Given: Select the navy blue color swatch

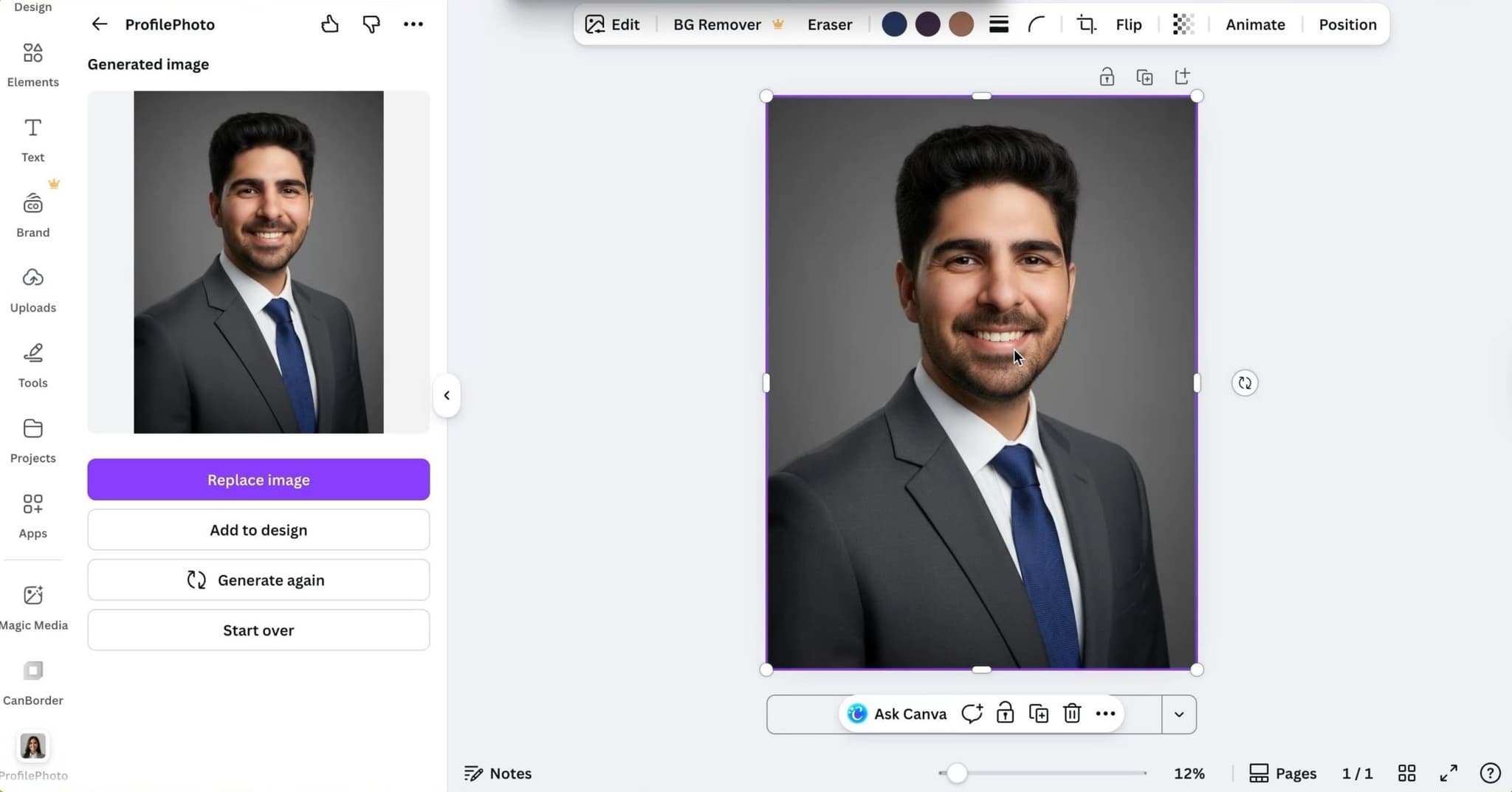Looking at the screenshot, I should 894,24.
